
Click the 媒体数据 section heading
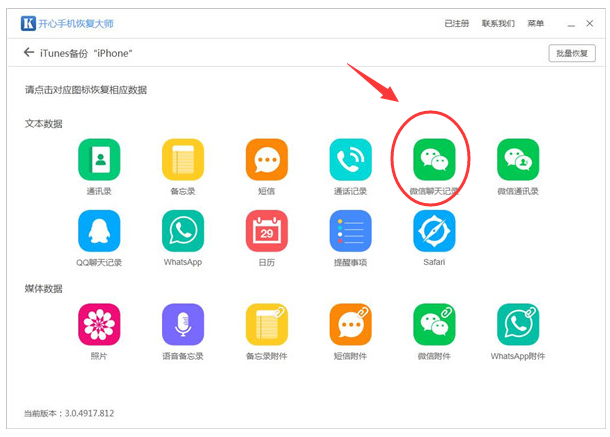44,289
